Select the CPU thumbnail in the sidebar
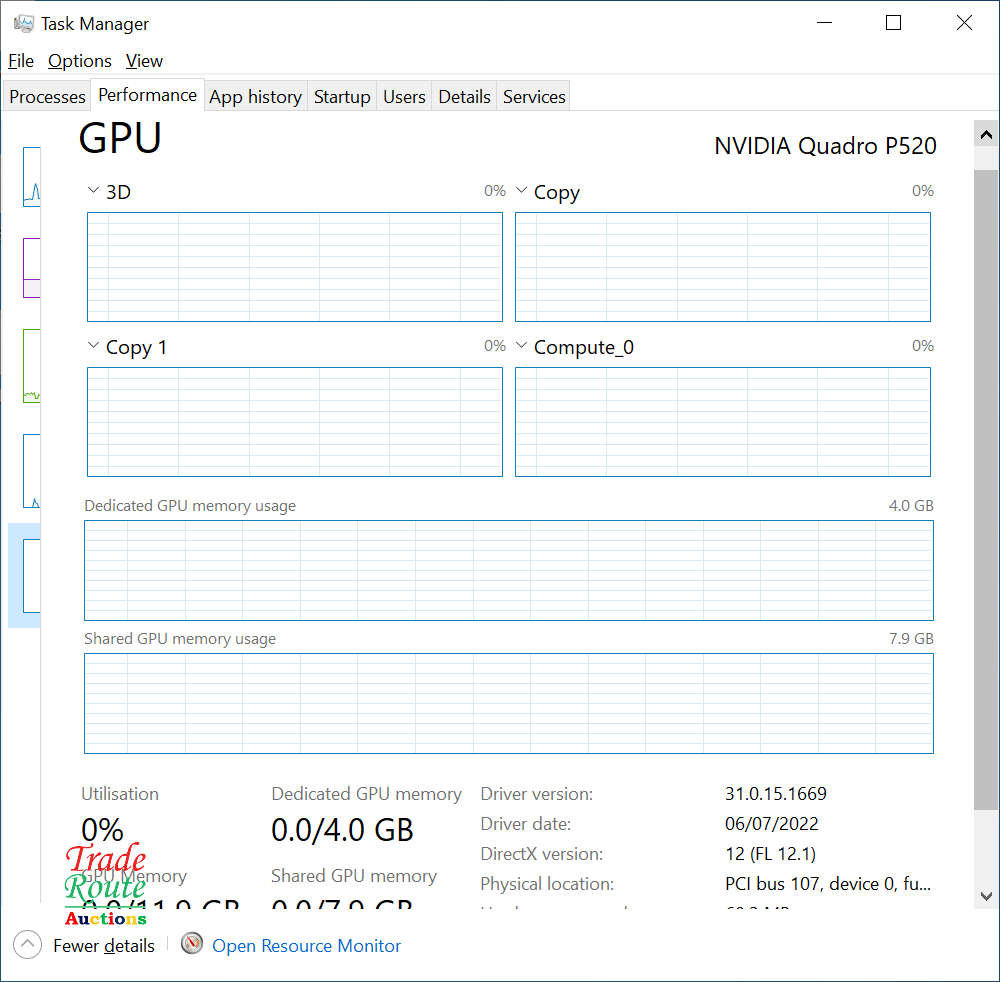1000x982 pixels. pos(32,177)
